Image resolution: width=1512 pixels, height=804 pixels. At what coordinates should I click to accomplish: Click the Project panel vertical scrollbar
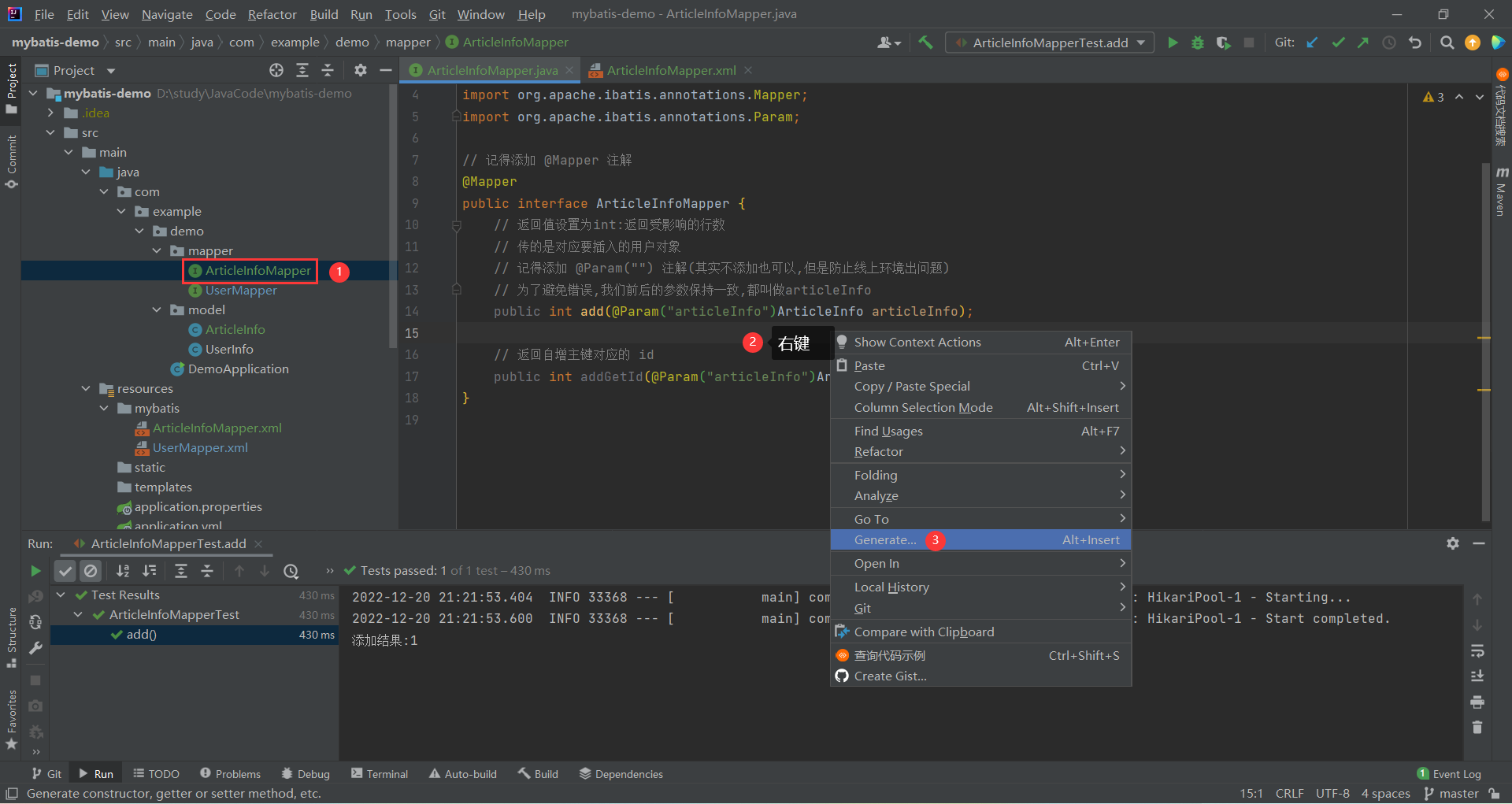point(393,217)
